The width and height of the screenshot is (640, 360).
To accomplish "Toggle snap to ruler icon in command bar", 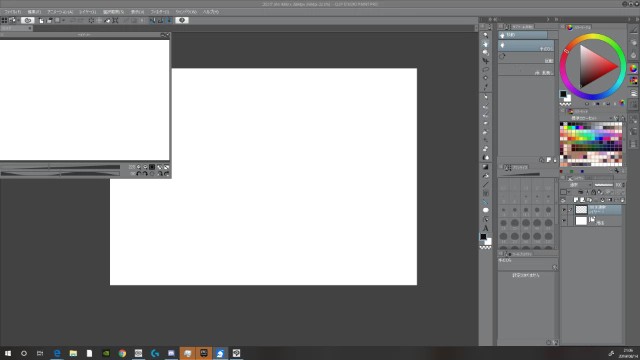I will click(x=152, y=20).
